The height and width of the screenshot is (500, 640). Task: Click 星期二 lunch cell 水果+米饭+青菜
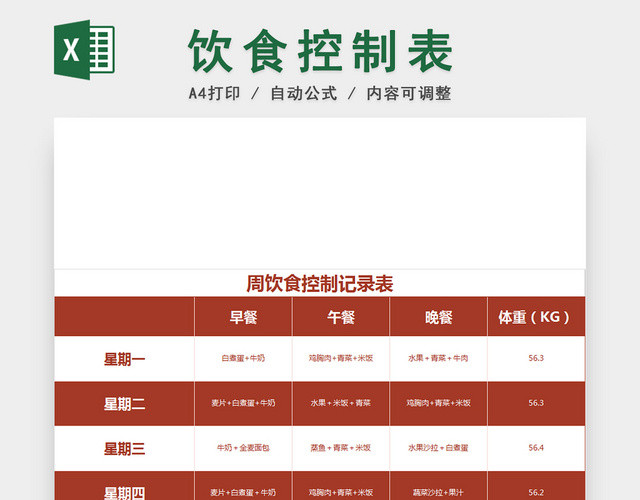(x=341, y=403)
